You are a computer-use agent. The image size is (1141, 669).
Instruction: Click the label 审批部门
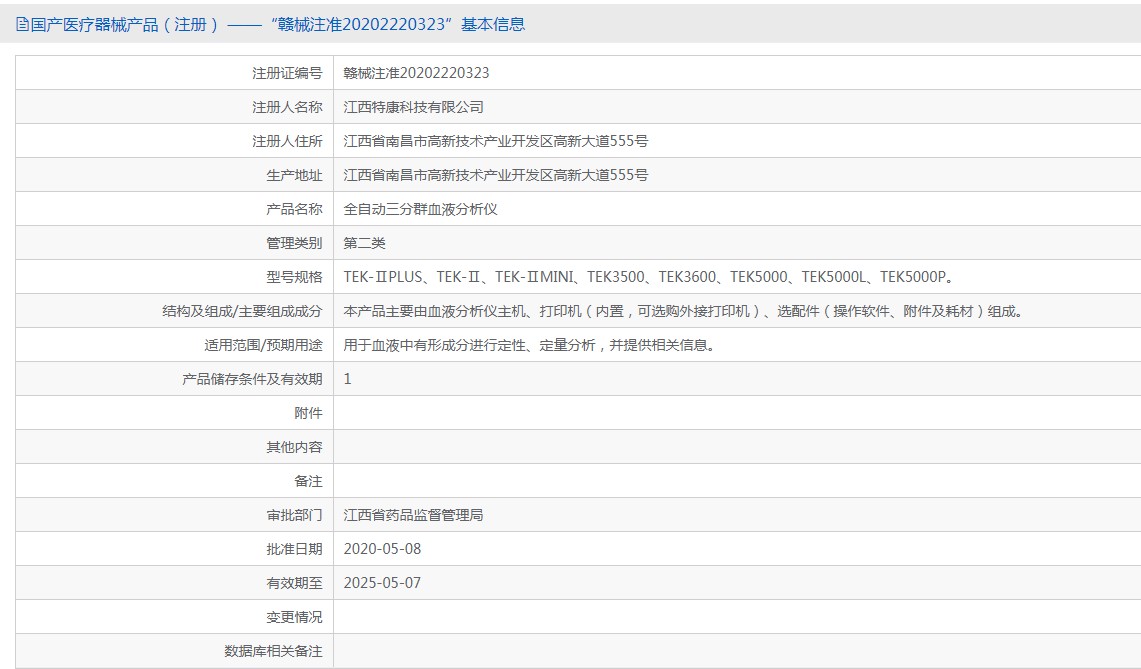(294, 515)
